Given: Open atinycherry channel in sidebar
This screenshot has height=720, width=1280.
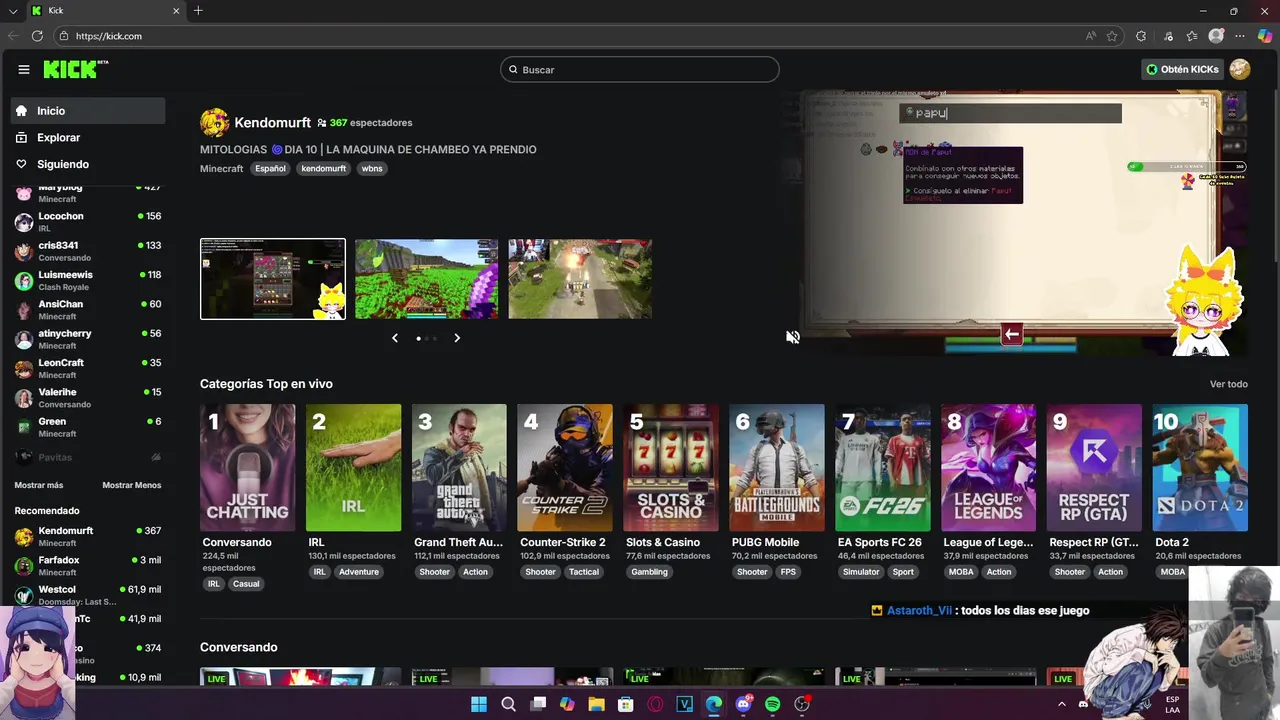Looking at the screenshot, I should click(x=88, y=339).
